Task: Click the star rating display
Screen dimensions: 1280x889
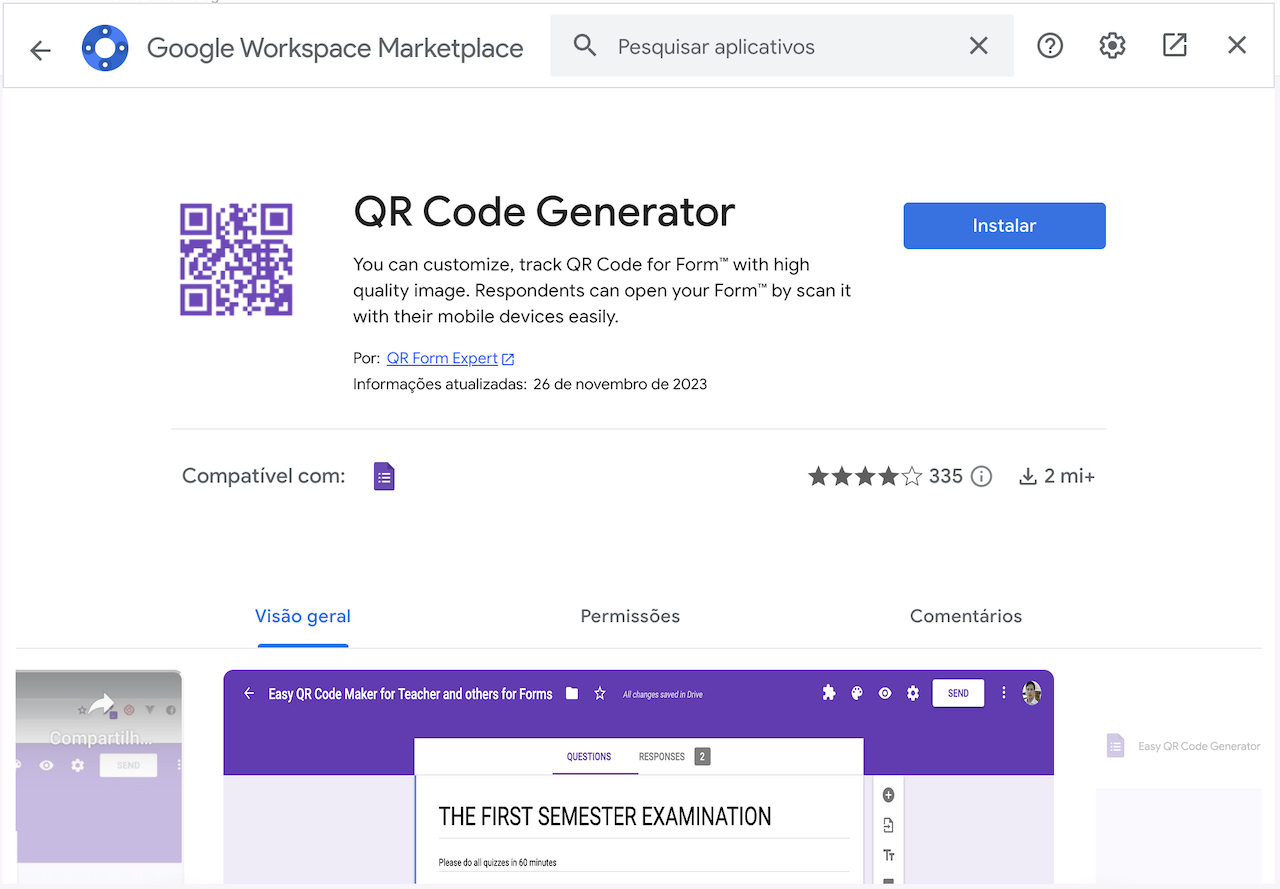Action: (x=865, y=477)
